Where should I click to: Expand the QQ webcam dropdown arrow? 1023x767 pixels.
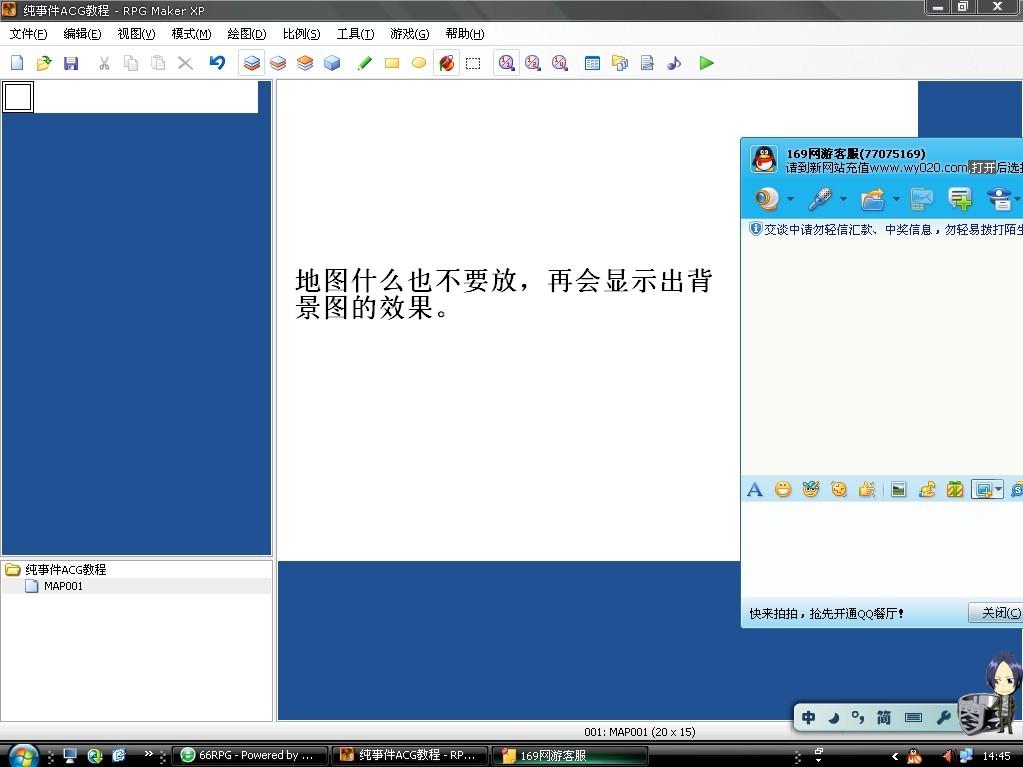790,199
